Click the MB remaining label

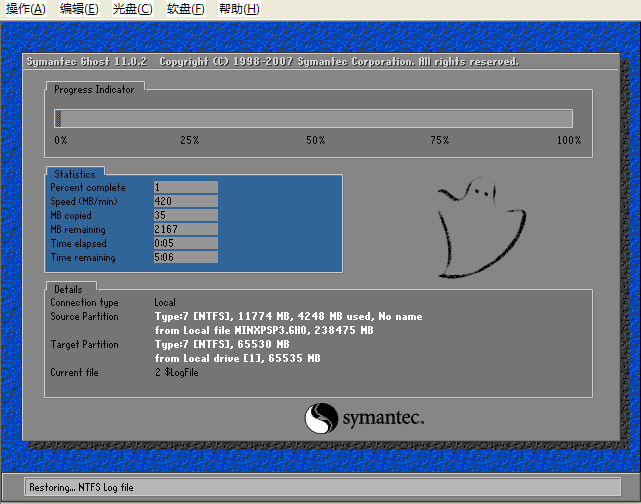coord(78,230)
